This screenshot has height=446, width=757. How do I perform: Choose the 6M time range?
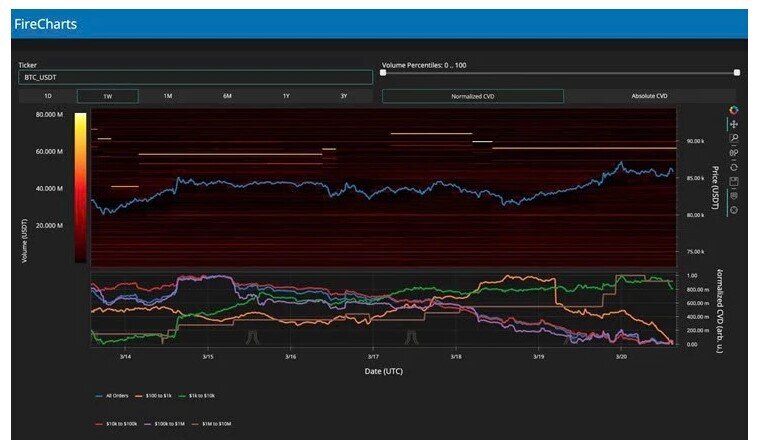[227, 96]
